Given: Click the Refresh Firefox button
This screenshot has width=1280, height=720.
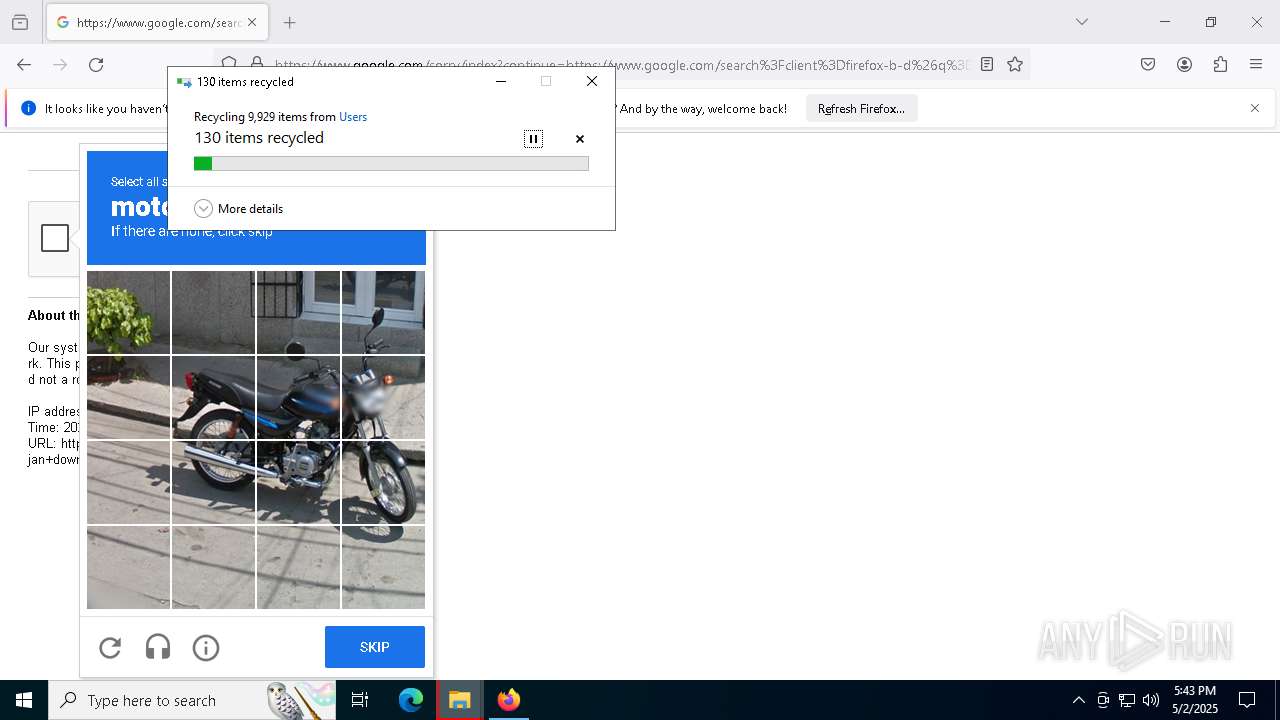Looking at the screenshot, I should (861, 109).
